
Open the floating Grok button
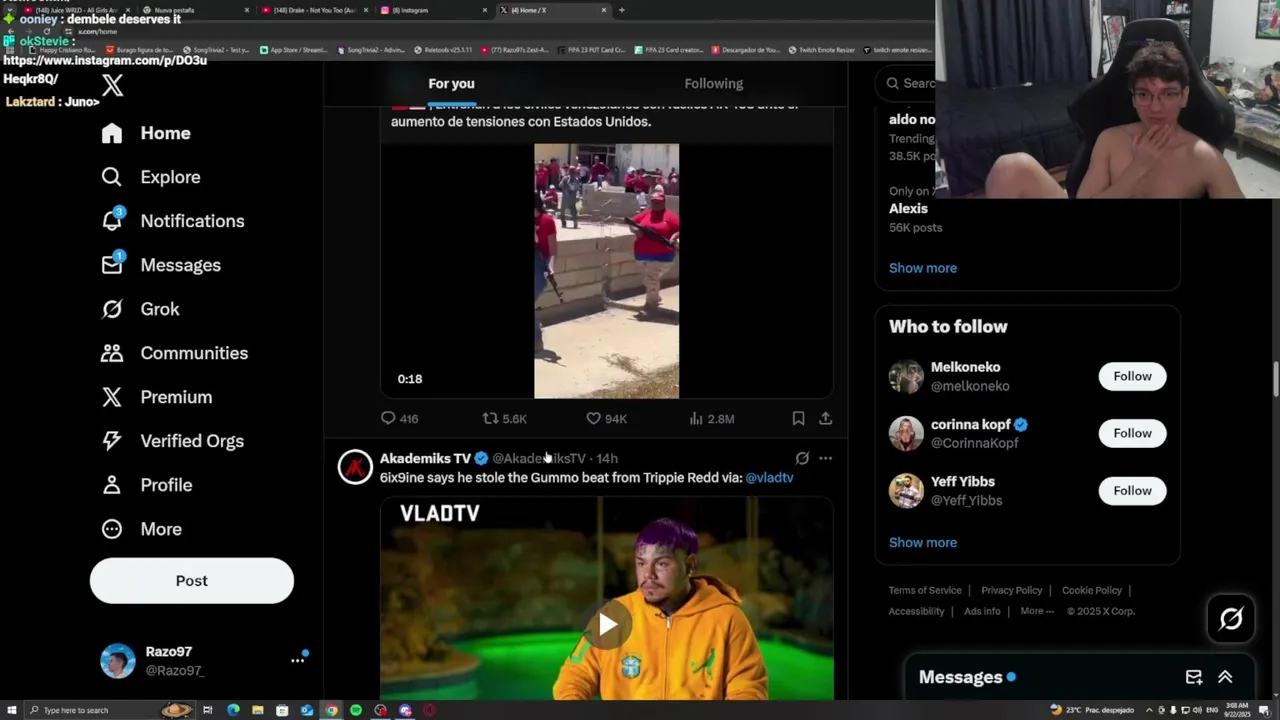1231,619
